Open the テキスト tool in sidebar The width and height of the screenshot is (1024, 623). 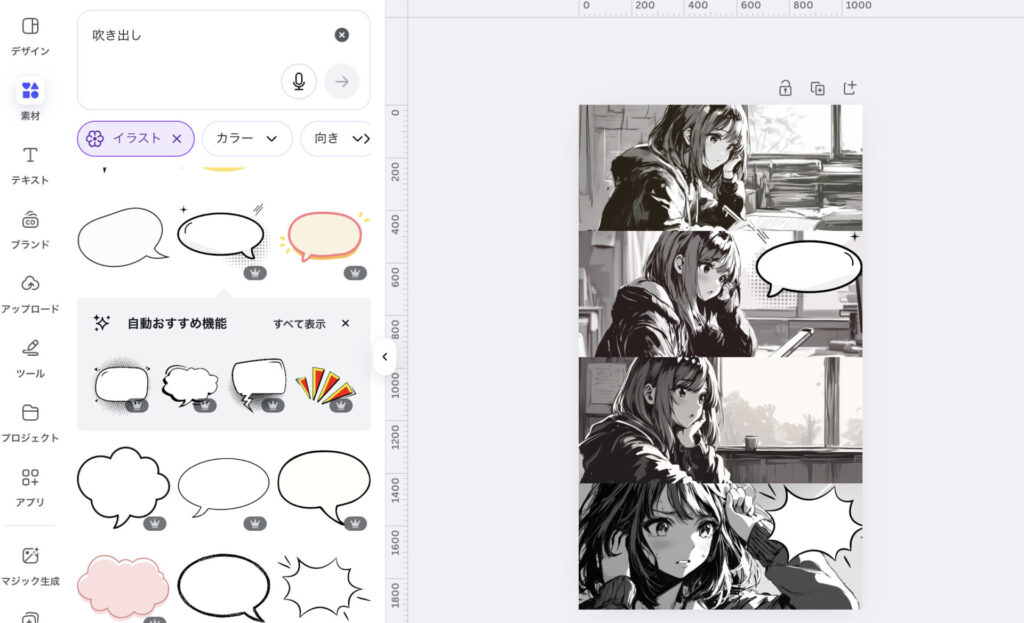(30, 165)
